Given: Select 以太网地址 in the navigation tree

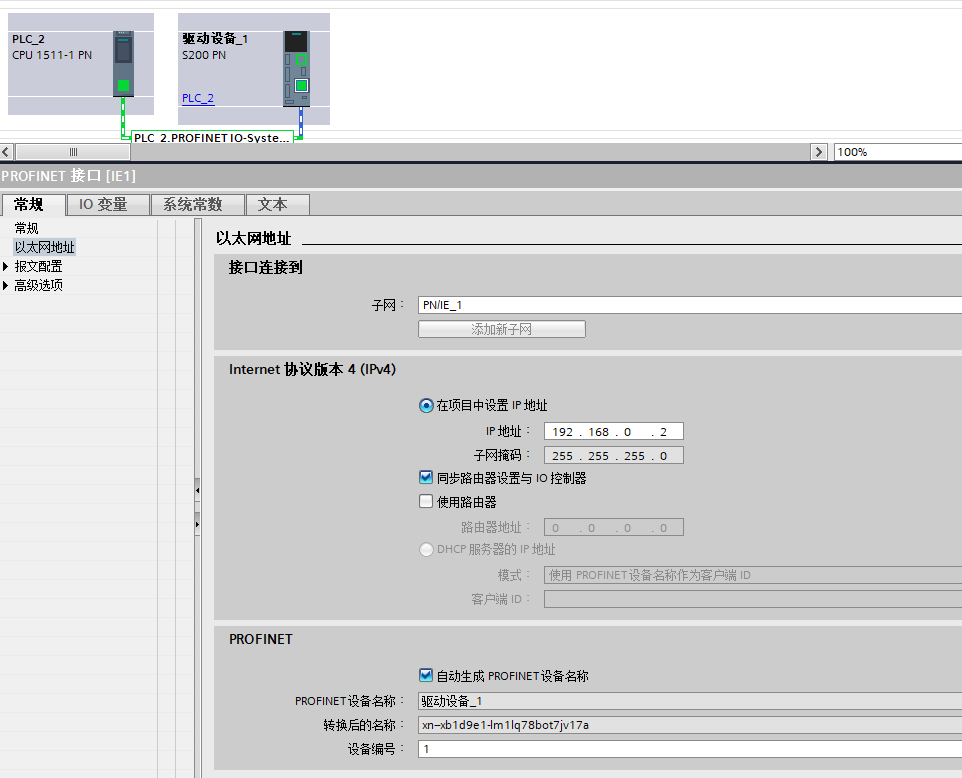Looking at the screenshot, I should pyautogui.click(x=44, y=247).
